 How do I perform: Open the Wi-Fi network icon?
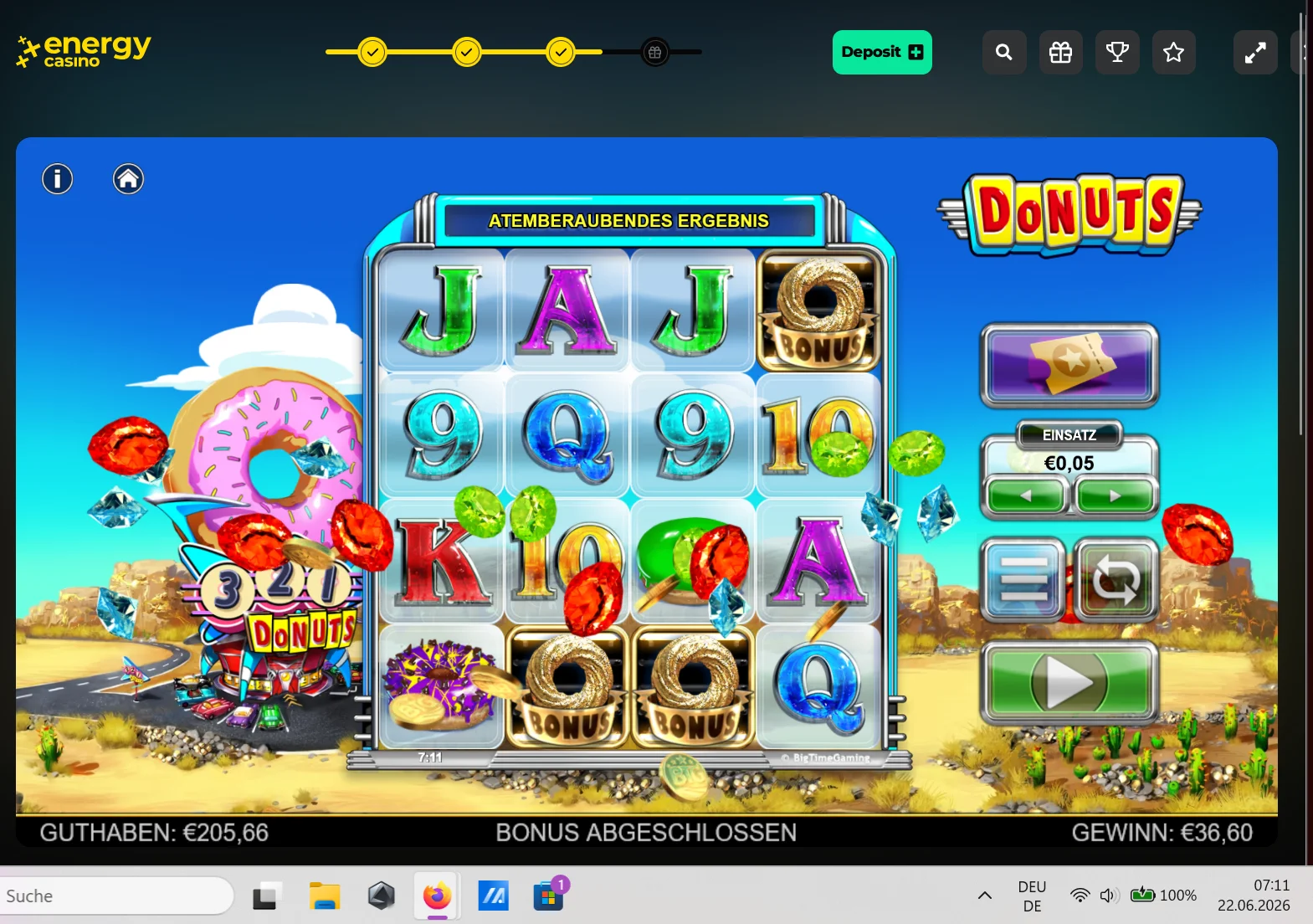(x=1080, y=896)
